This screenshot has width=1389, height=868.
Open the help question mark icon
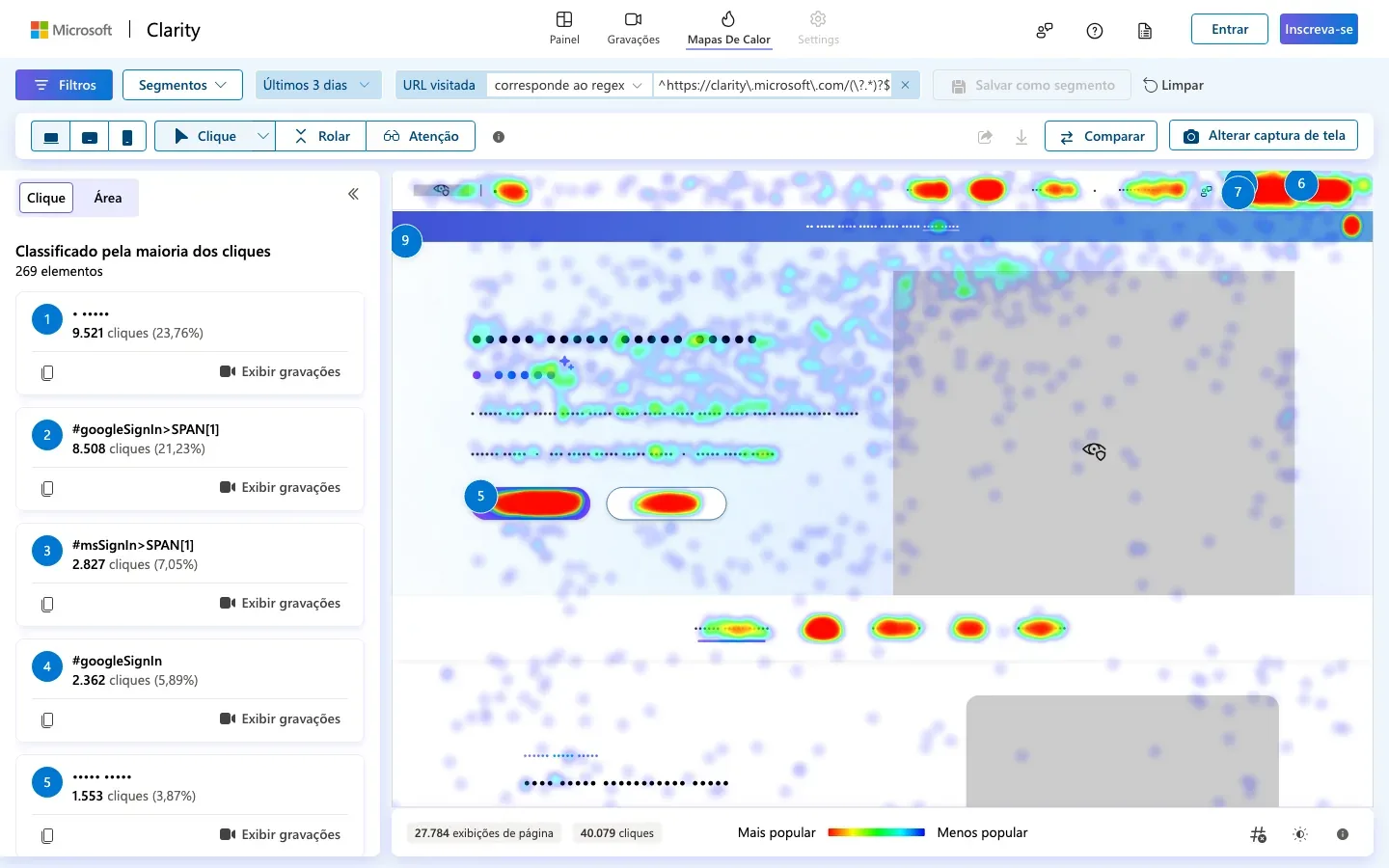pyautogui.click(x=1095, y=31)
